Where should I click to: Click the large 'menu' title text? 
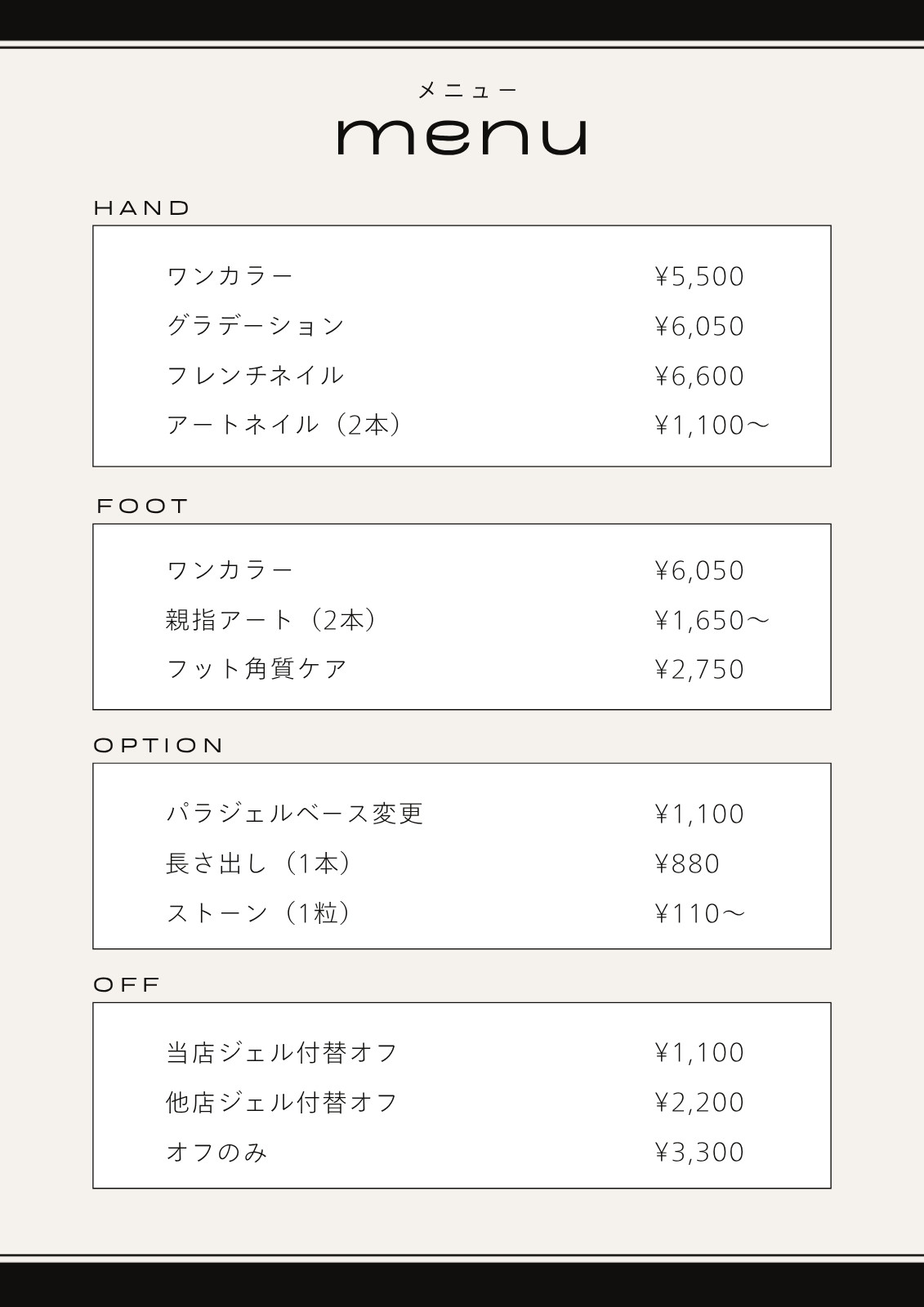[x=462, y=136]
